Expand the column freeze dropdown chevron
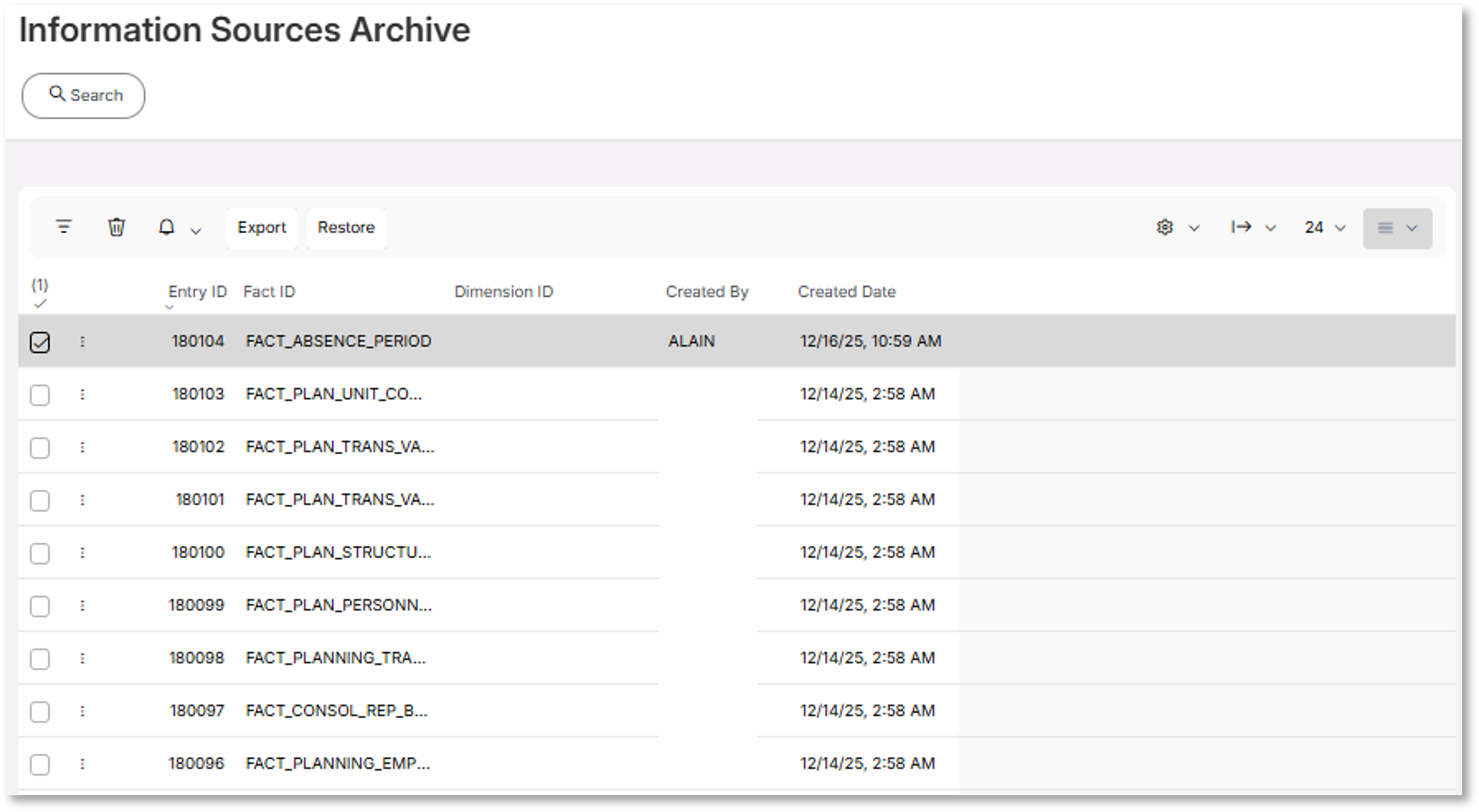The image size is (1479, 812). click(1271, 229)
